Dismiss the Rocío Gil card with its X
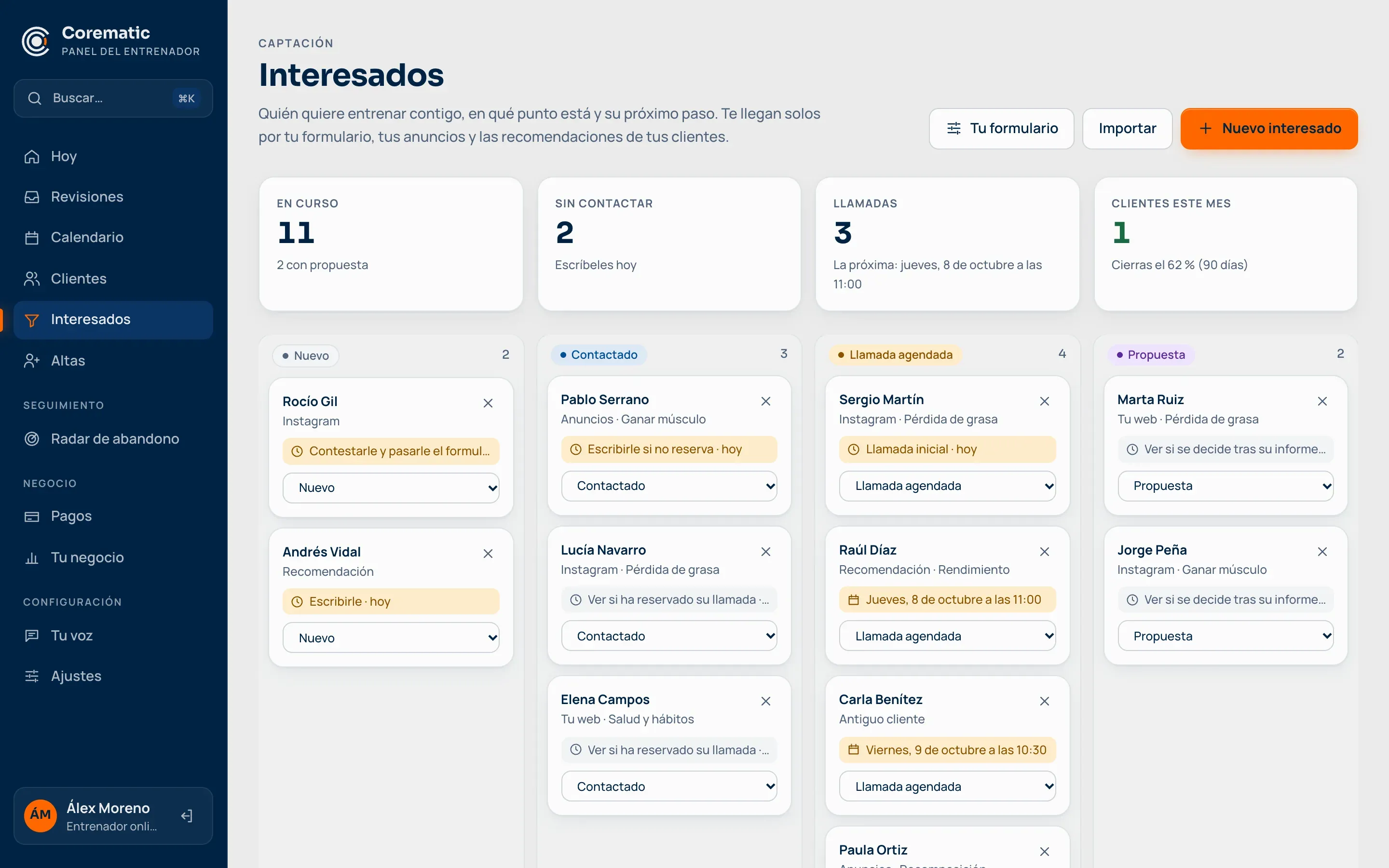 [488, 403]
